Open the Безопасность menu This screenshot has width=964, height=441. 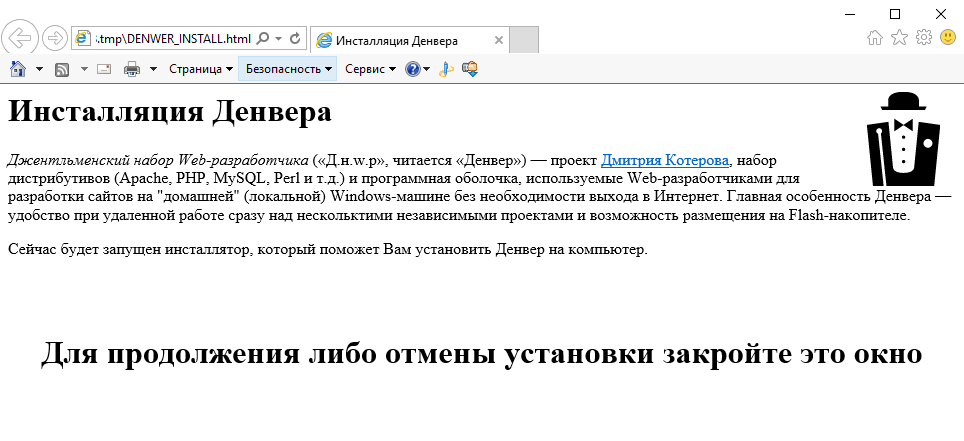tap(288, 69)
